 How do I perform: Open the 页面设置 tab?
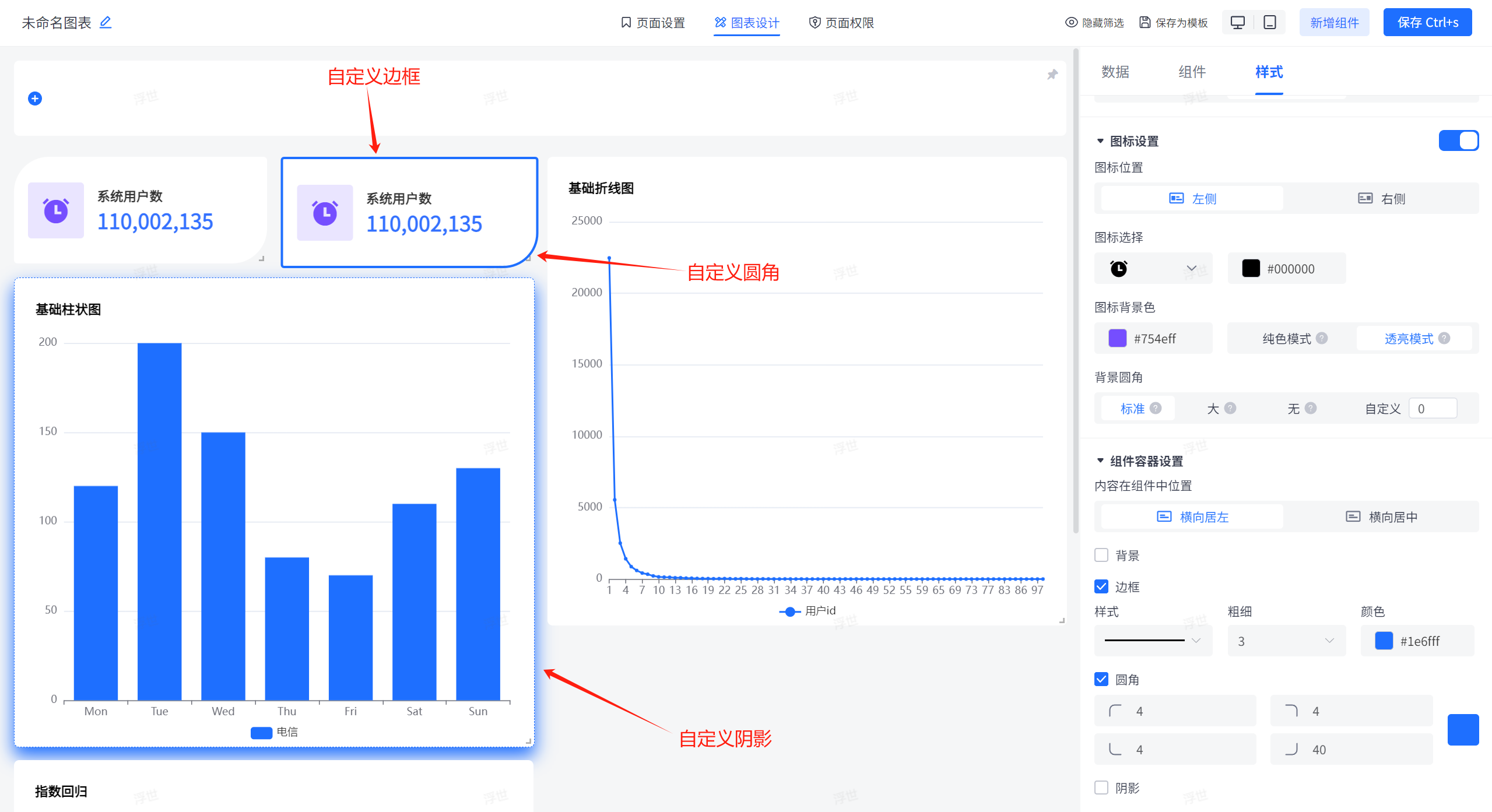click(652, 23)
